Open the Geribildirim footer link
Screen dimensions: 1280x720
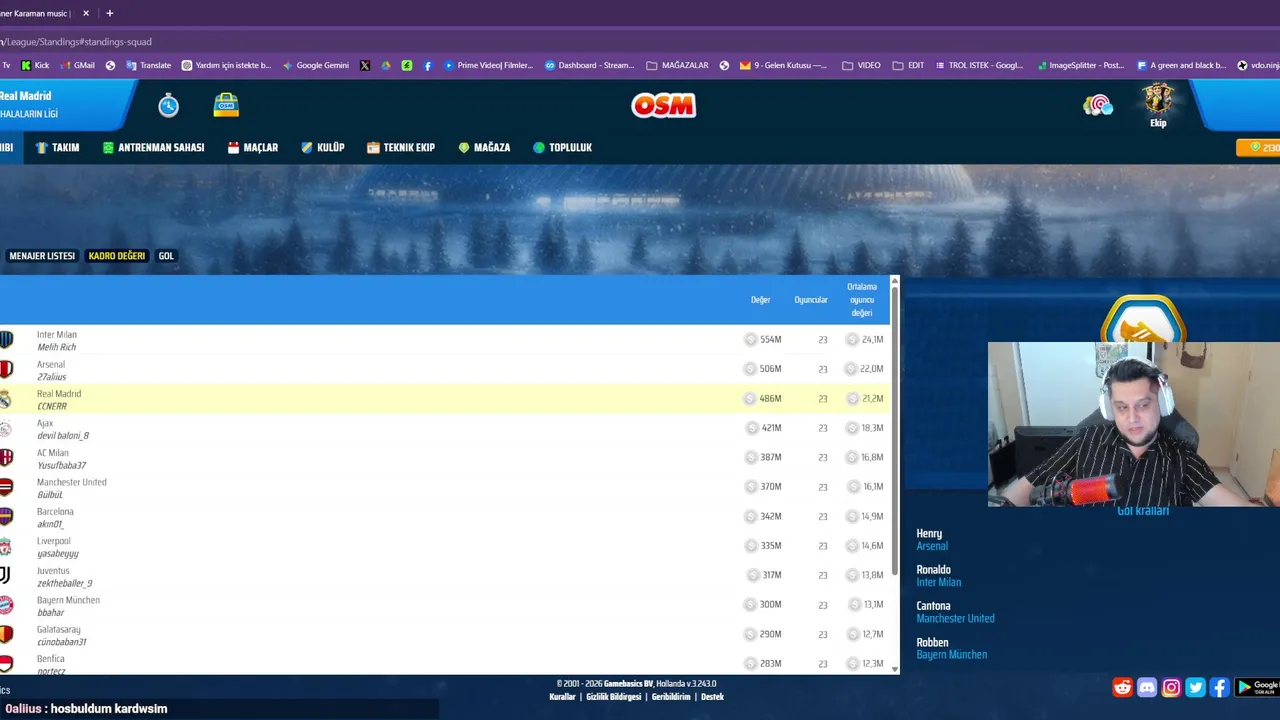671,697
